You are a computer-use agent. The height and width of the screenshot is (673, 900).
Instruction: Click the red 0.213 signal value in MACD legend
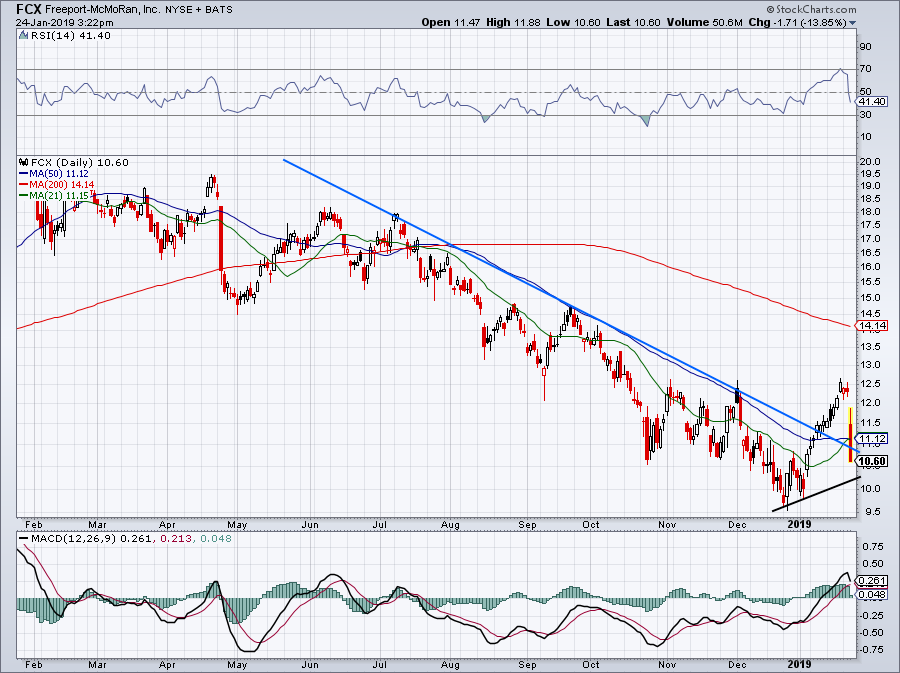click(x=176, y=539)
